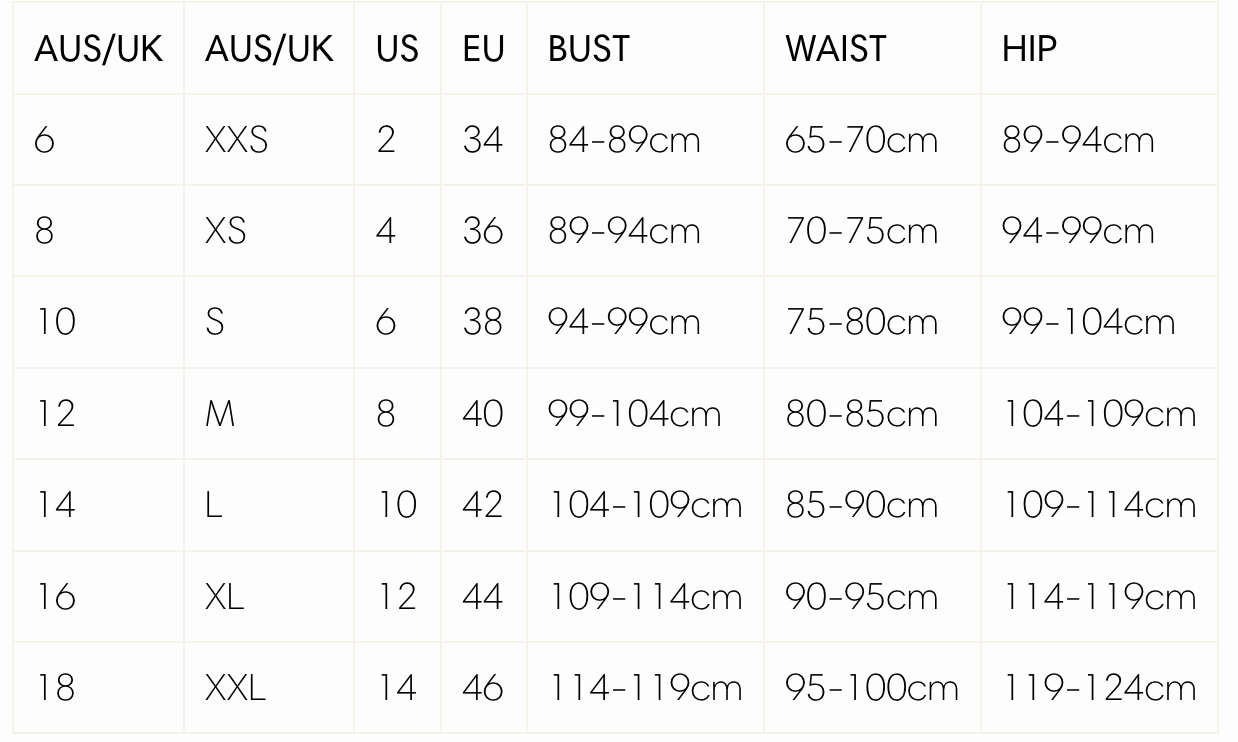This screenshot has width=1238, height=742.
Task: Click AUS/UK size 16 cell
Action: coord(55,597)
